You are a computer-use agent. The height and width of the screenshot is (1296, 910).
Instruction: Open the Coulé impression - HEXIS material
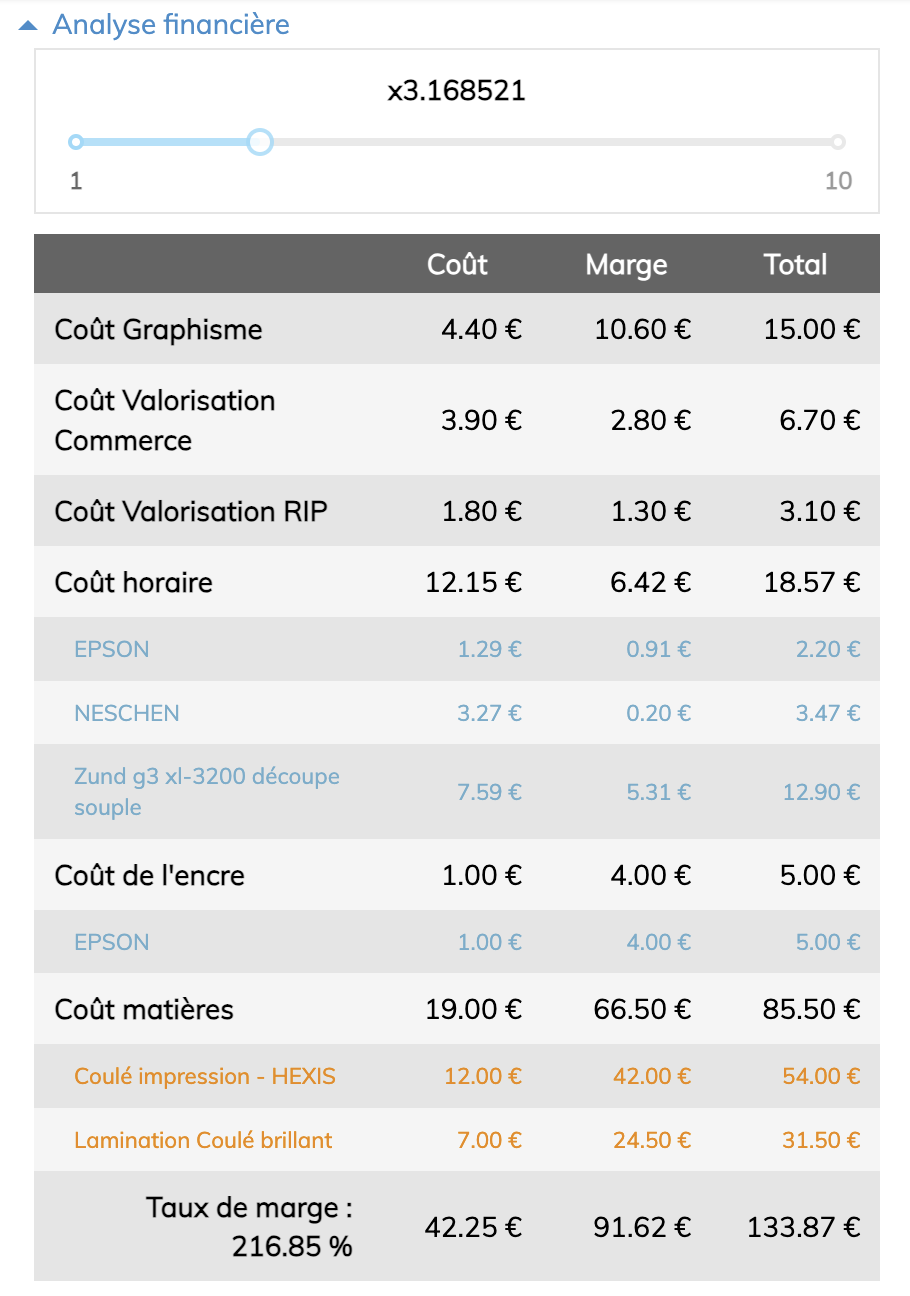click(x=205, y=1076)
